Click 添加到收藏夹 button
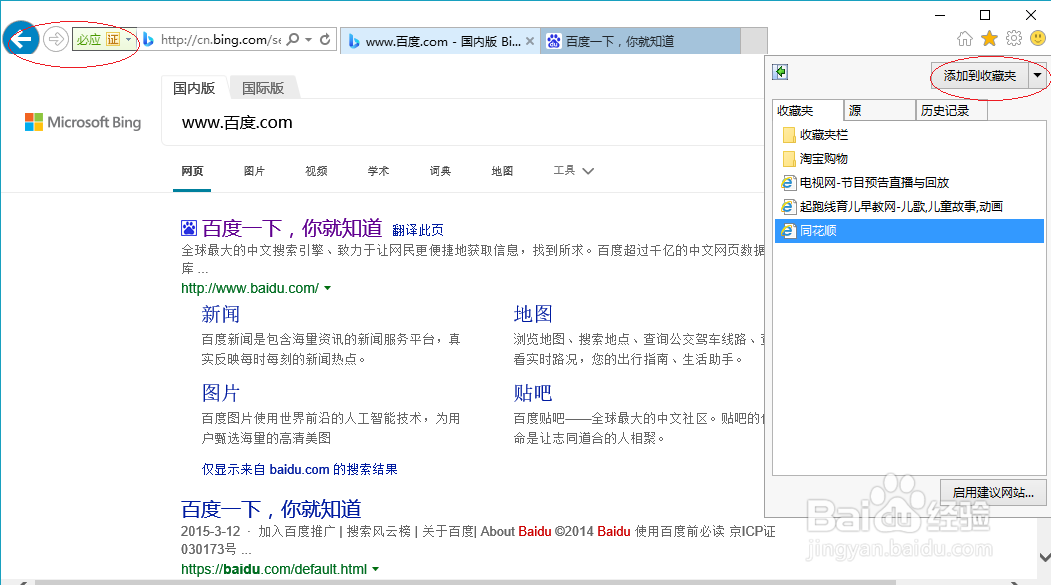 pyautogui.click(x=979, y=76)
